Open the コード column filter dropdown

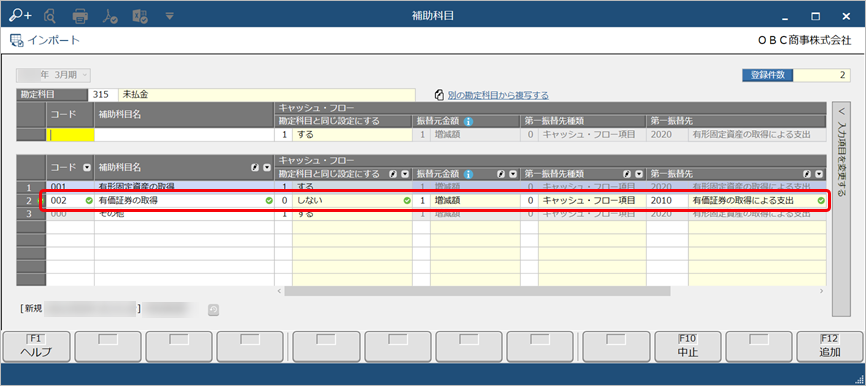click(87, 167)
